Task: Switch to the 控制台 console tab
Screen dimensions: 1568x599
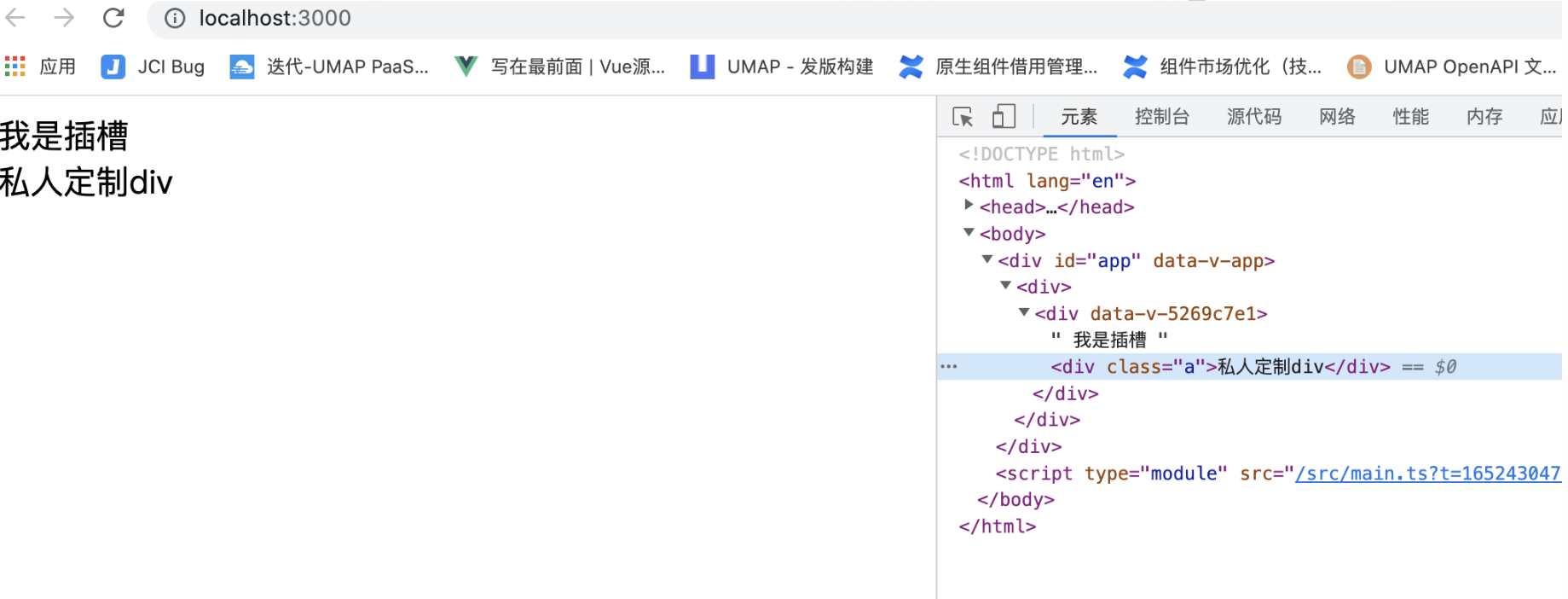Action: 1161,117
